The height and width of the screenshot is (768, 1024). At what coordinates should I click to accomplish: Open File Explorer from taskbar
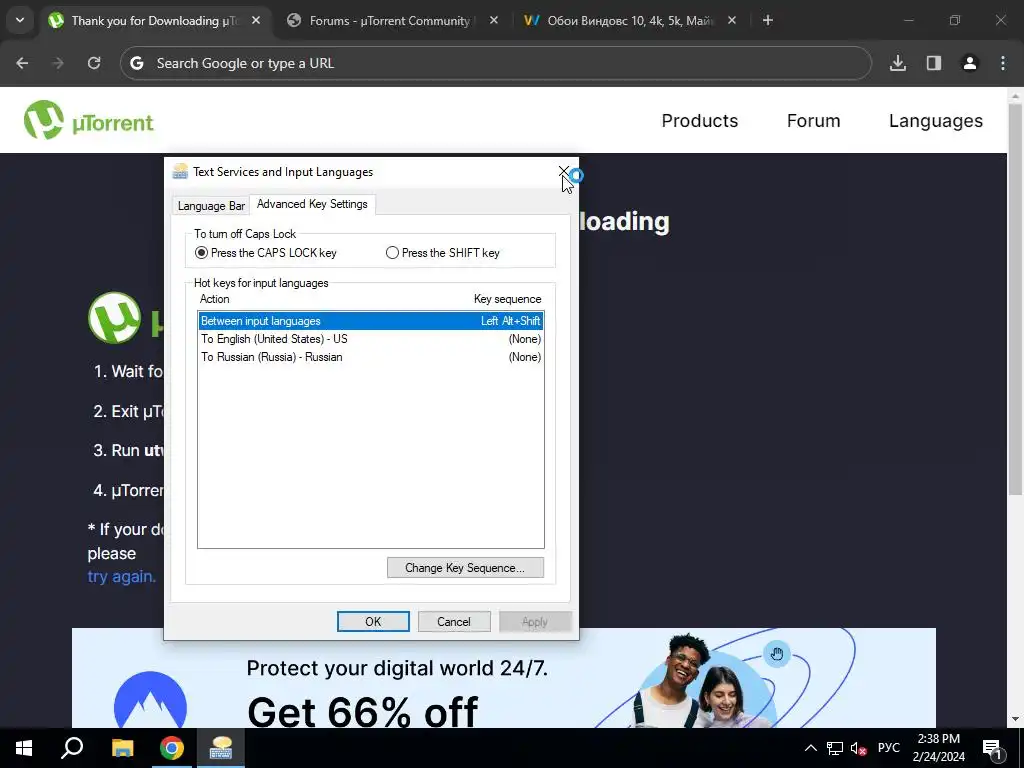click(x=122, y=748)
